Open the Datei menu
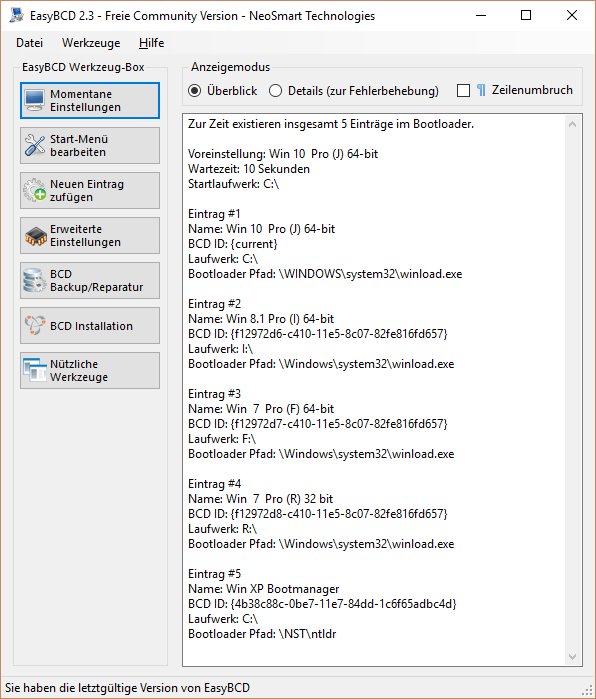 (29, 43)
